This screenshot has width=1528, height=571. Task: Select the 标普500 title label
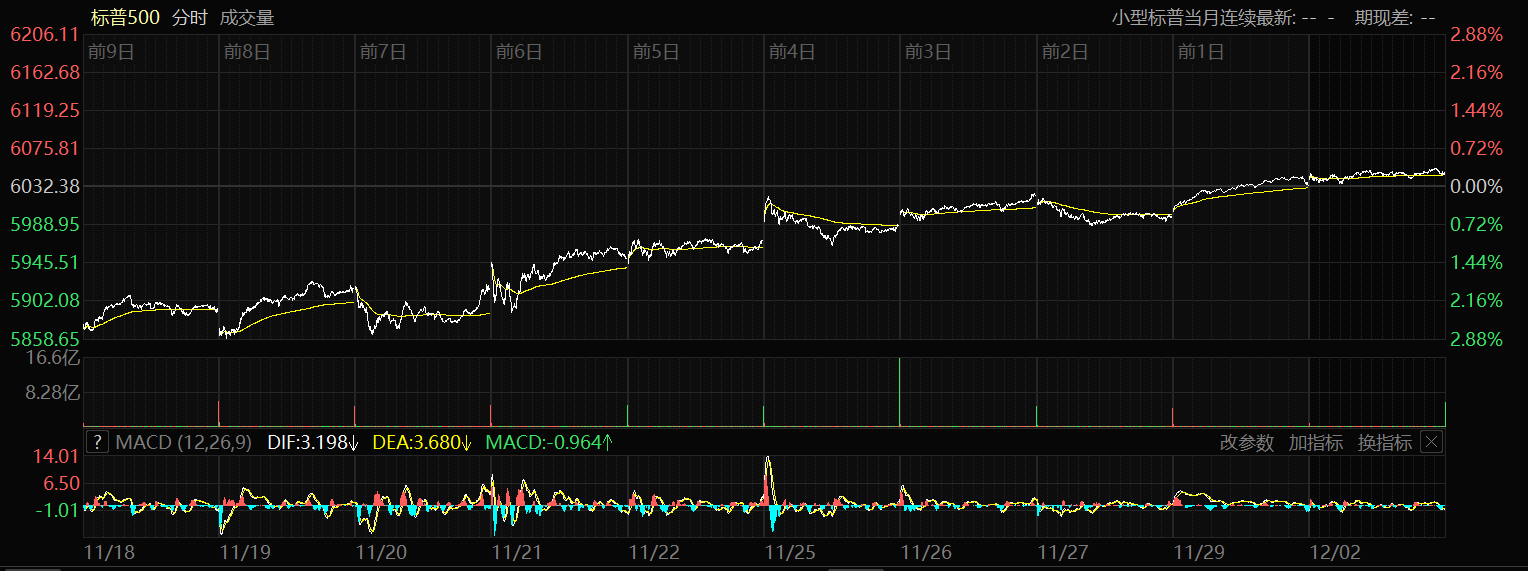125,17
